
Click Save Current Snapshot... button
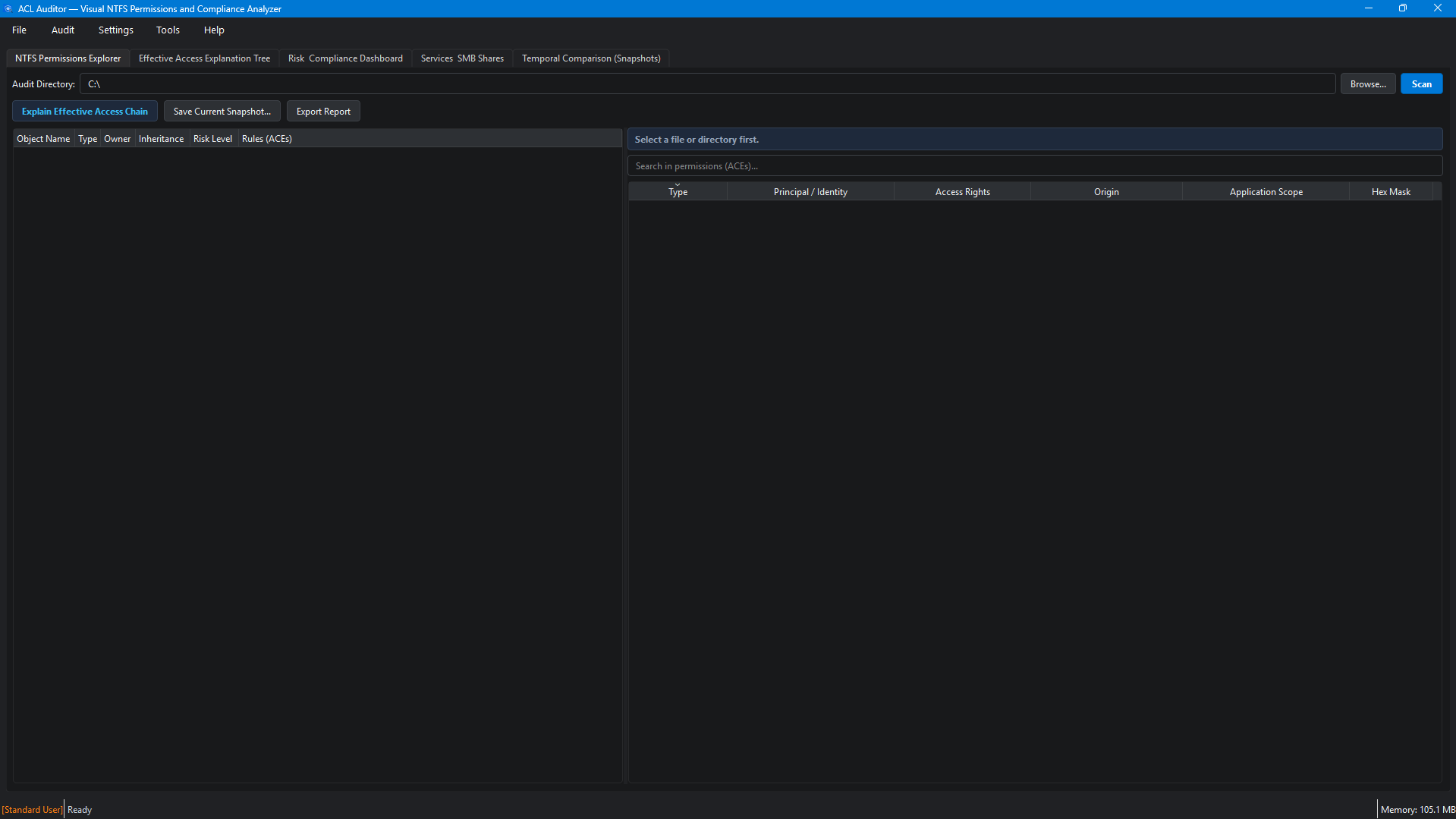[x=222, y=112]
